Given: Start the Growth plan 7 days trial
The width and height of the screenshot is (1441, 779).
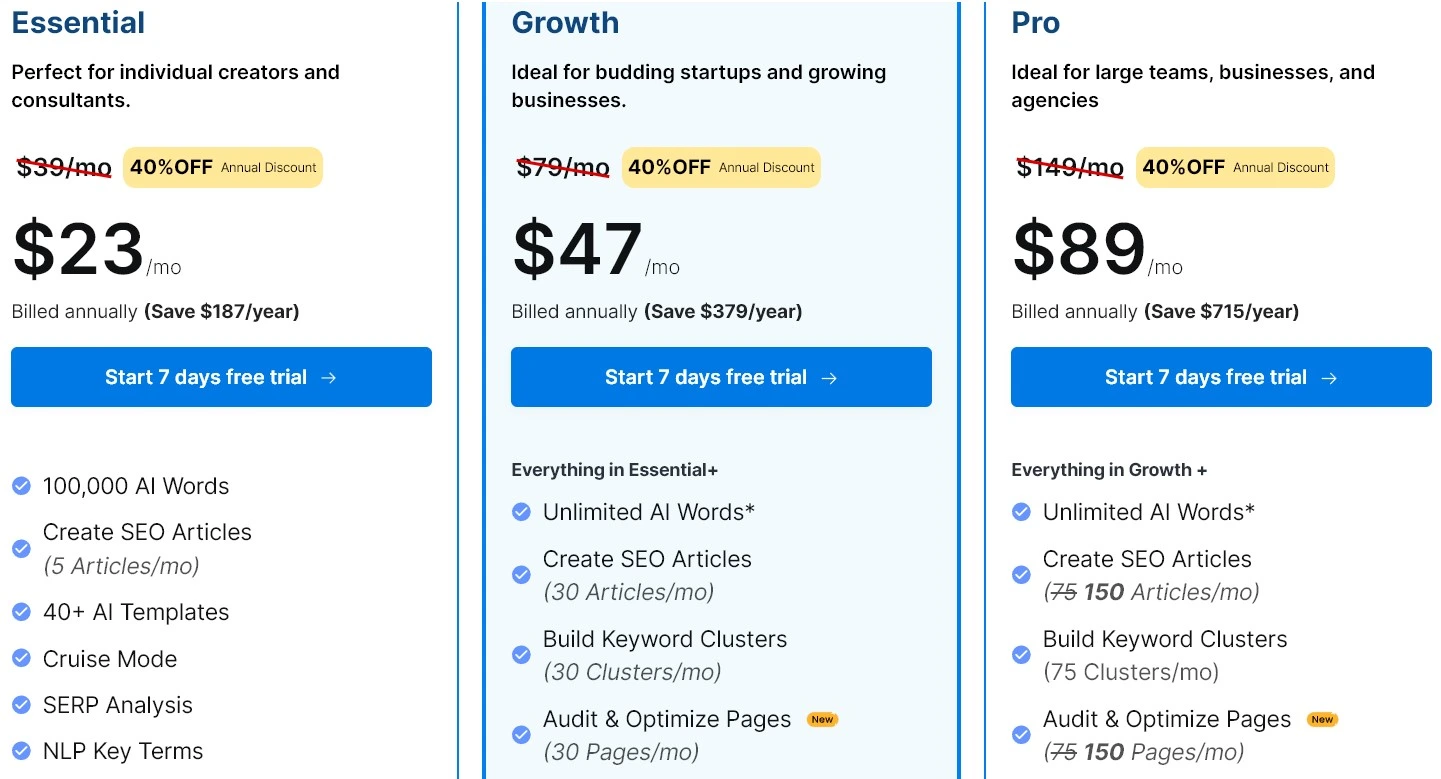Looking at the screenshot, I should [x=721, y=377].
